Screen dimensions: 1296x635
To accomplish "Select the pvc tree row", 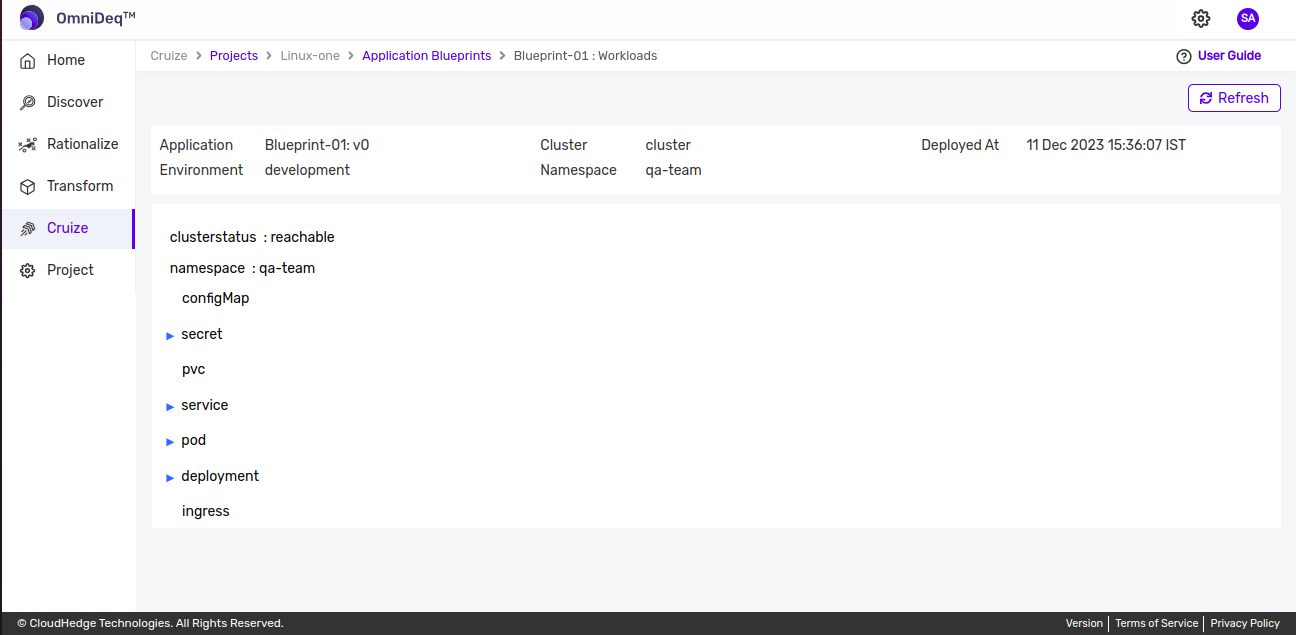I will [x=194, y=369].
